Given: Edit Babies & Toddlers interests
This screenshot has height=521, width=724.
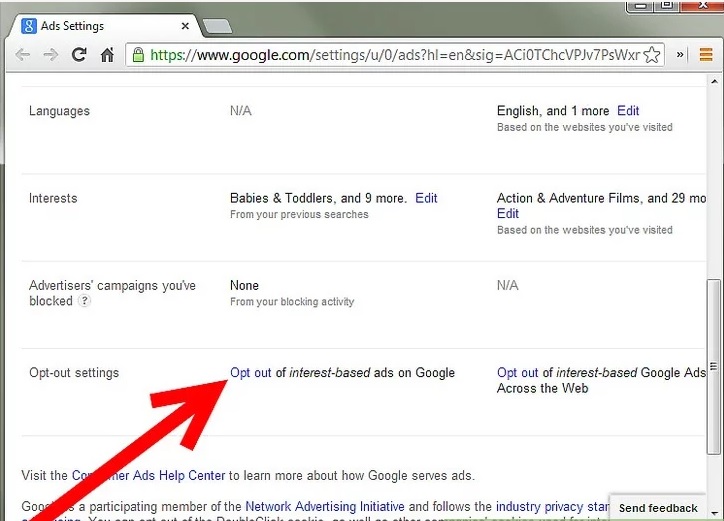Looking at the screenshot, I should (x=426, y=198).
